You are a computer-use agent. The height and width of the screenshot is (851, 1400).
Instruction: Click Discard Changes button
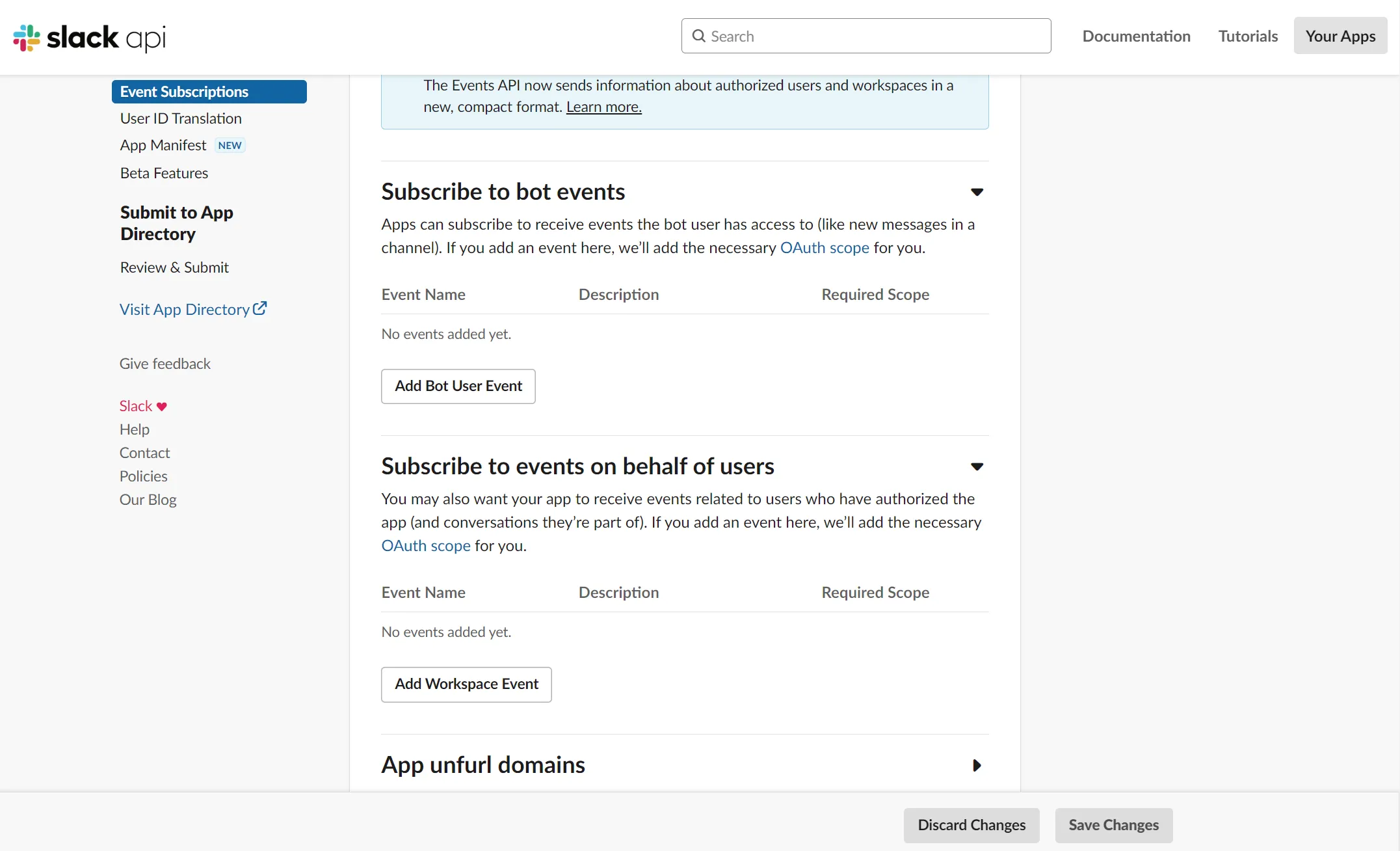[x=971, y=826]
